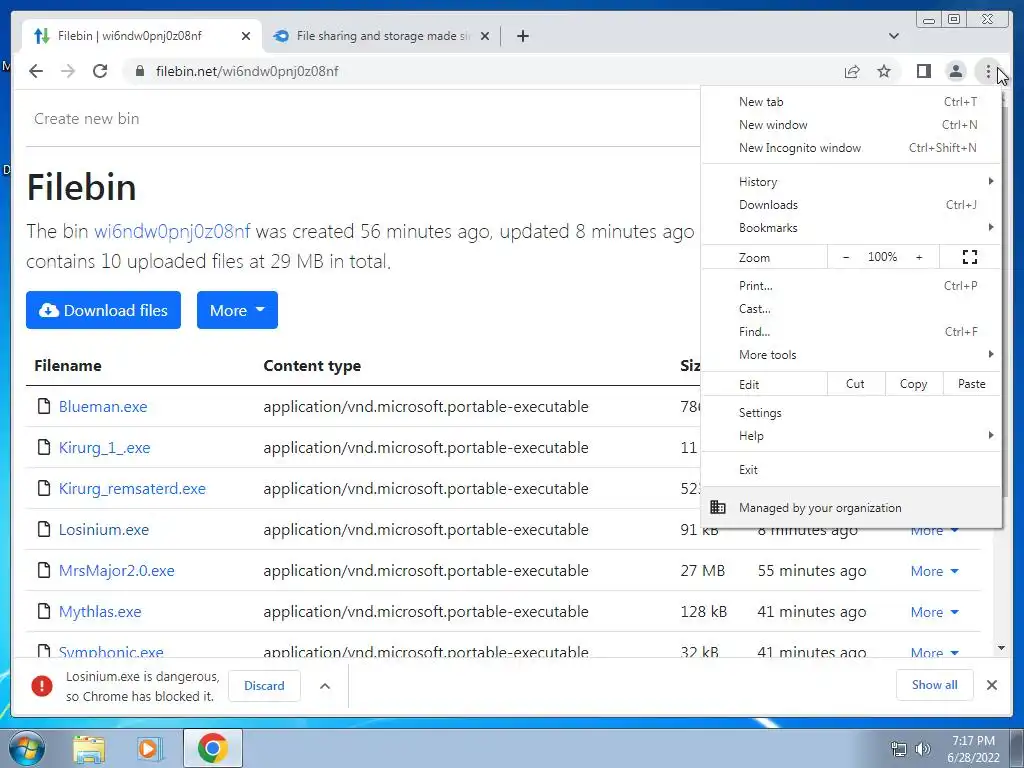Click the red dangerous download warning icon
The width and height of the screenshot is (1024, 768).
click(42, 686)
